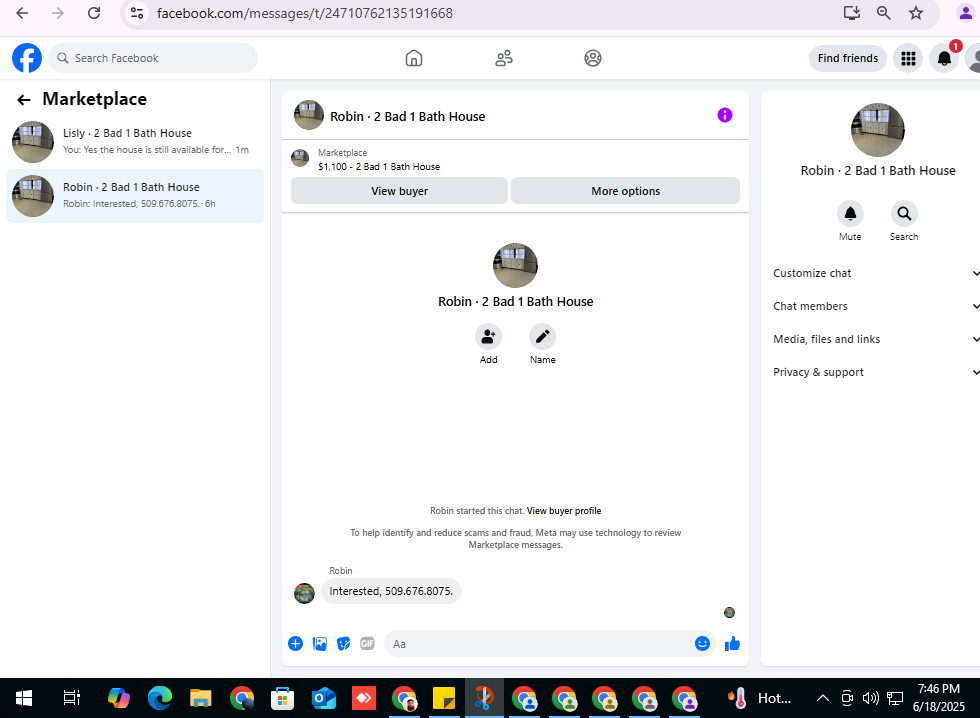This screenshot has height=718, width=980.
Task: Focus the message text box
Action: [538, 644]
